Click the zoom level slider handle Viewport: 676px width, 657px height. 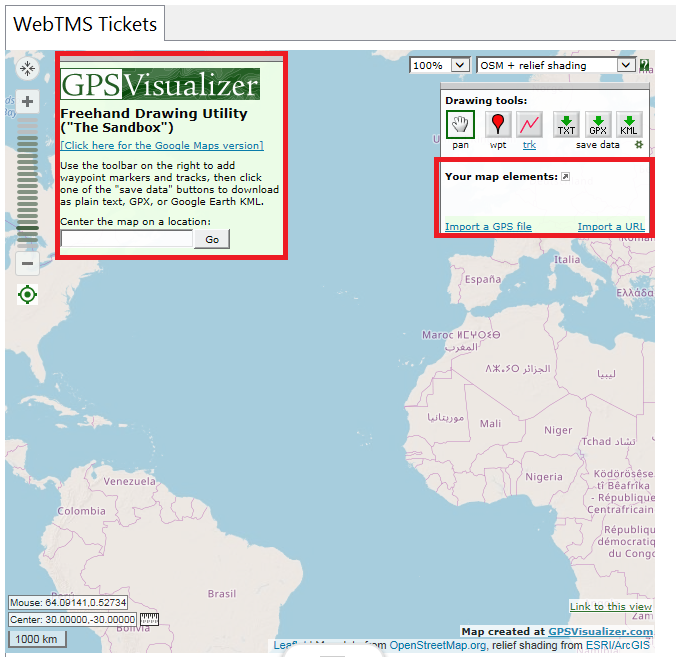tap(27, 228)
